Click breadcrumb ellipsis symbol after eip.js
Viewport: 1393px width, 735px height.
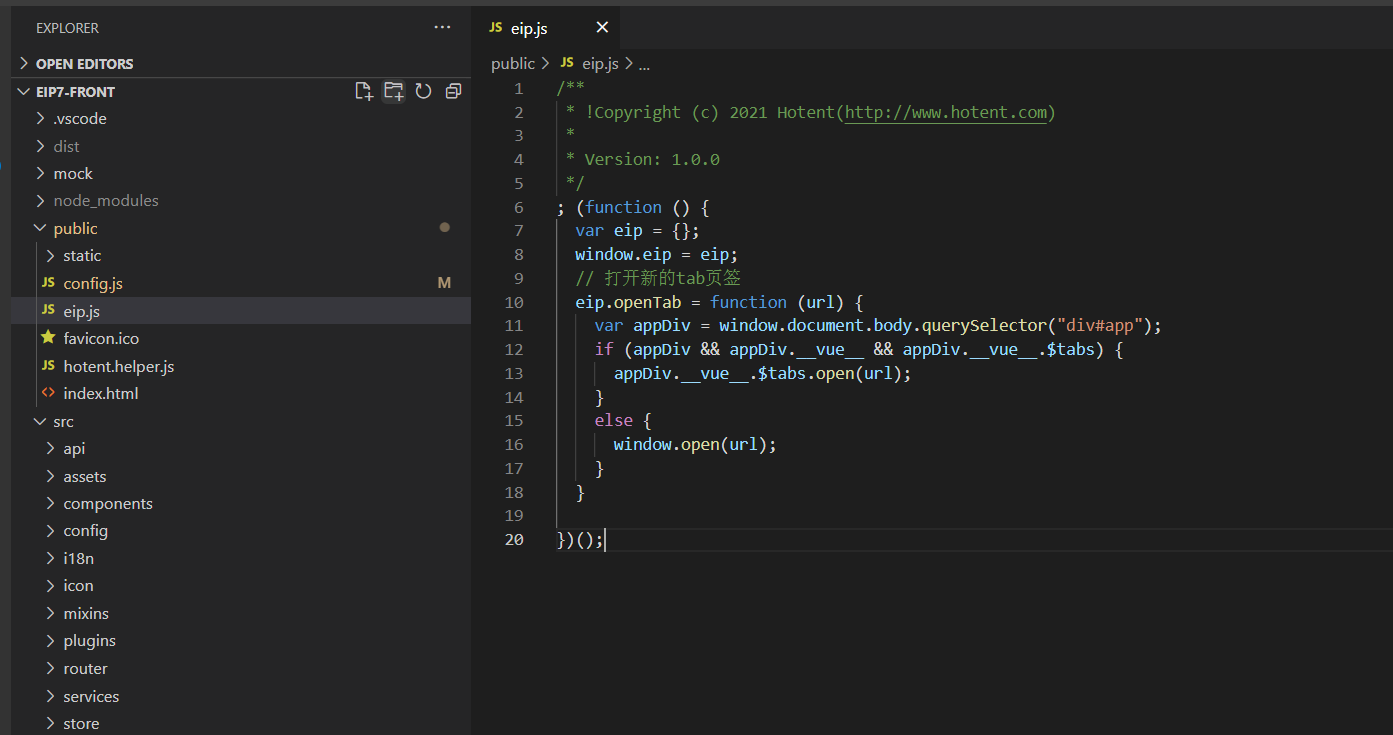coord(644,63)
